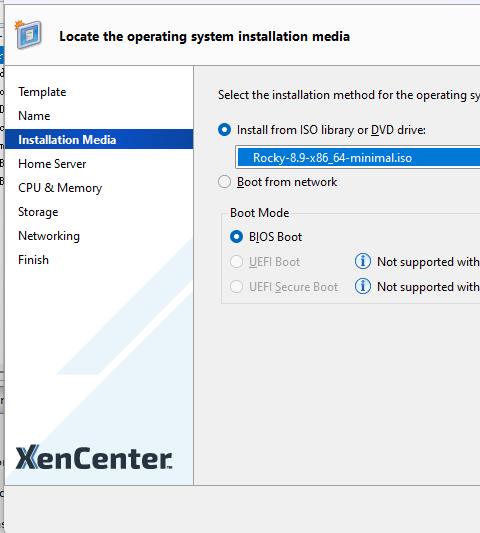Open the Rocky-8.9-x86_64-minimal.iso dropdown
This screenshot has height=533, width=480.
(358, 157)
